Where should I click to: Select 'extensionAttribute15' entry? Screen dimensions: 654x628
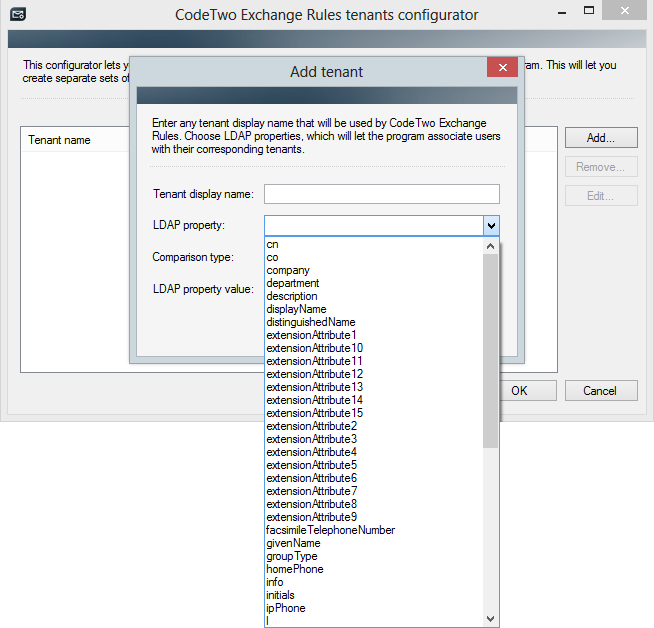pyautogui.click(x=374, y=413)
